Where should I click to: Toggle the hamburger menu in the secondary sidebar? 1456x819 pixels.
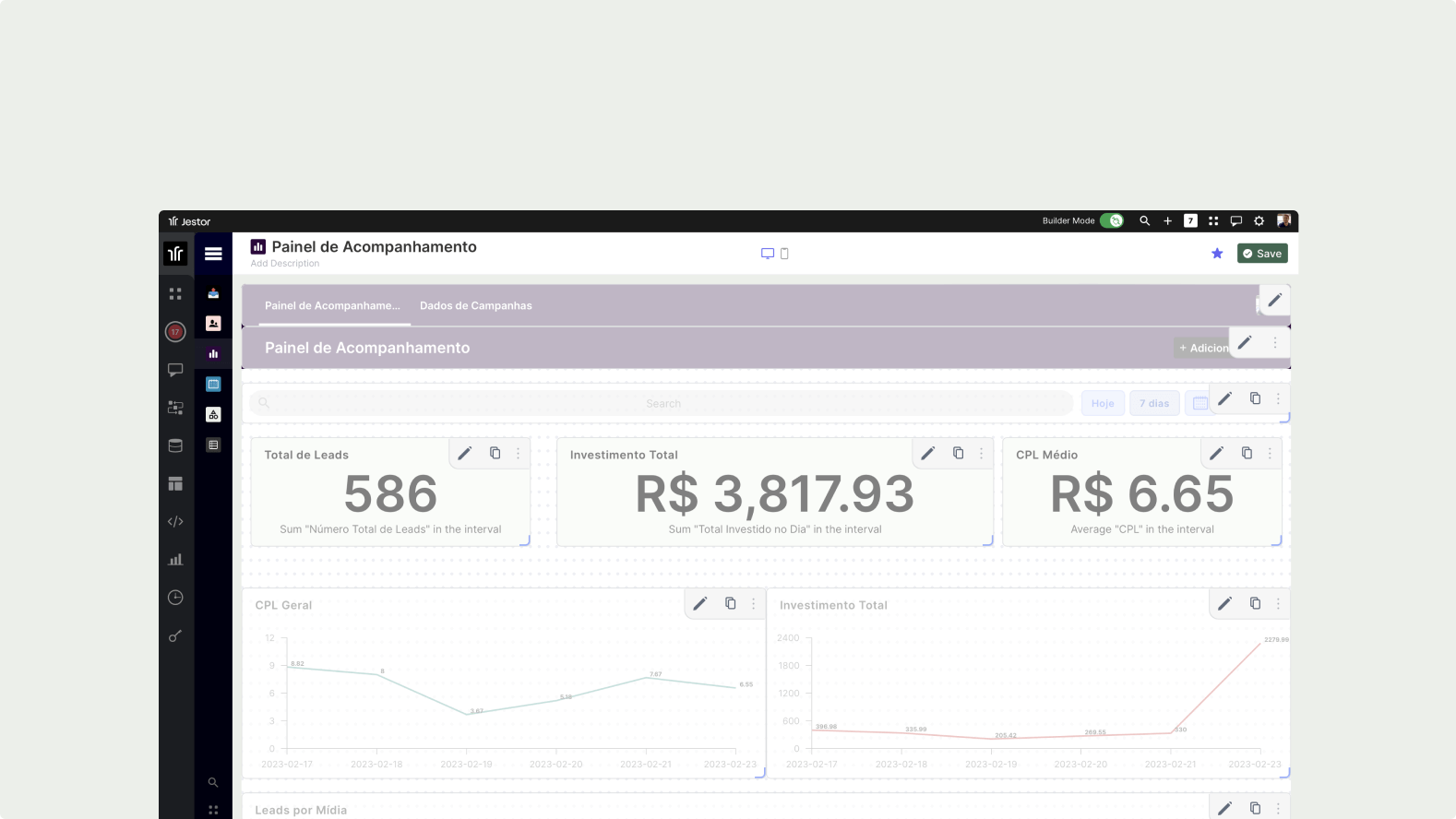click(213, 254)
